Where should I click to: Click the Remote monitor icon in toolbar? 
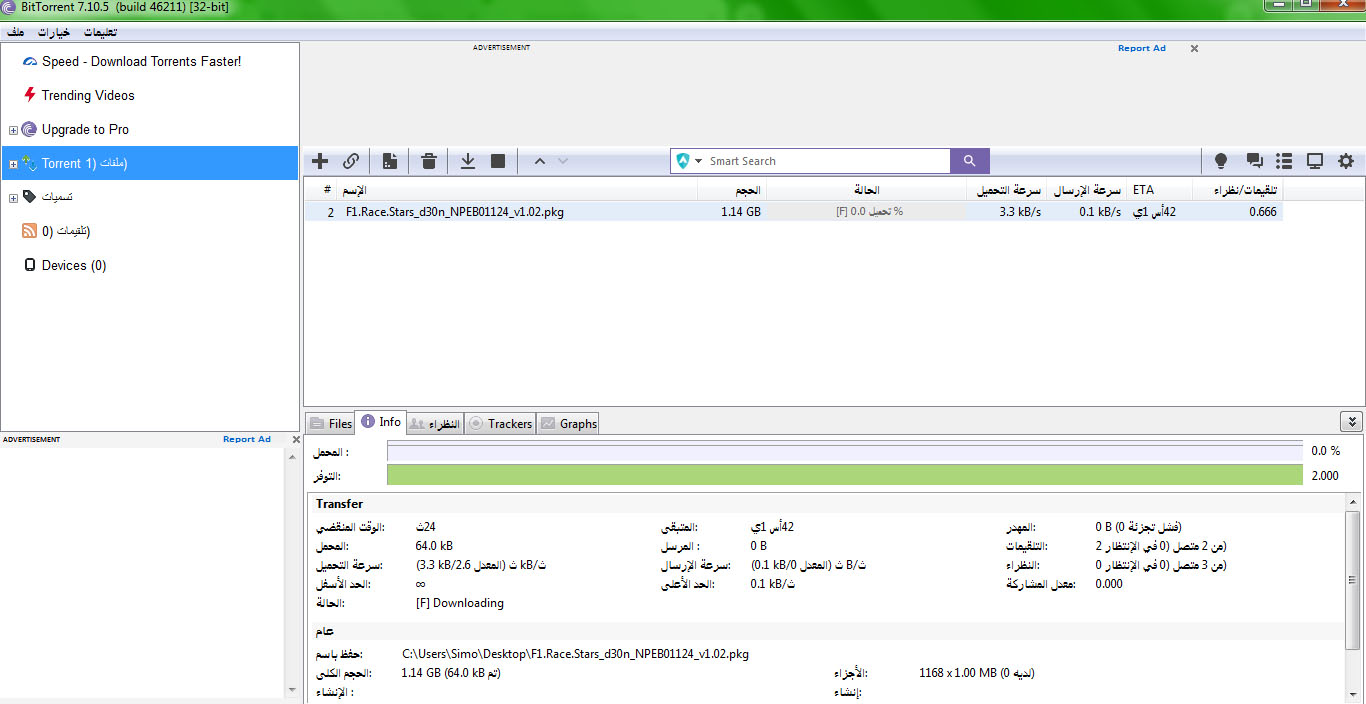pyautogui.click(x=1315, y=161)
